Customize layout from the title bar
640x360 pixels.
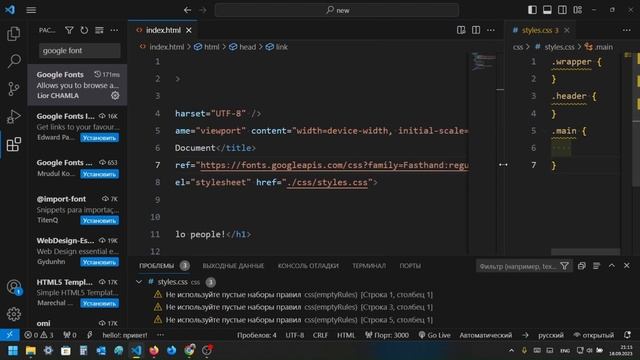click(578, 10)
